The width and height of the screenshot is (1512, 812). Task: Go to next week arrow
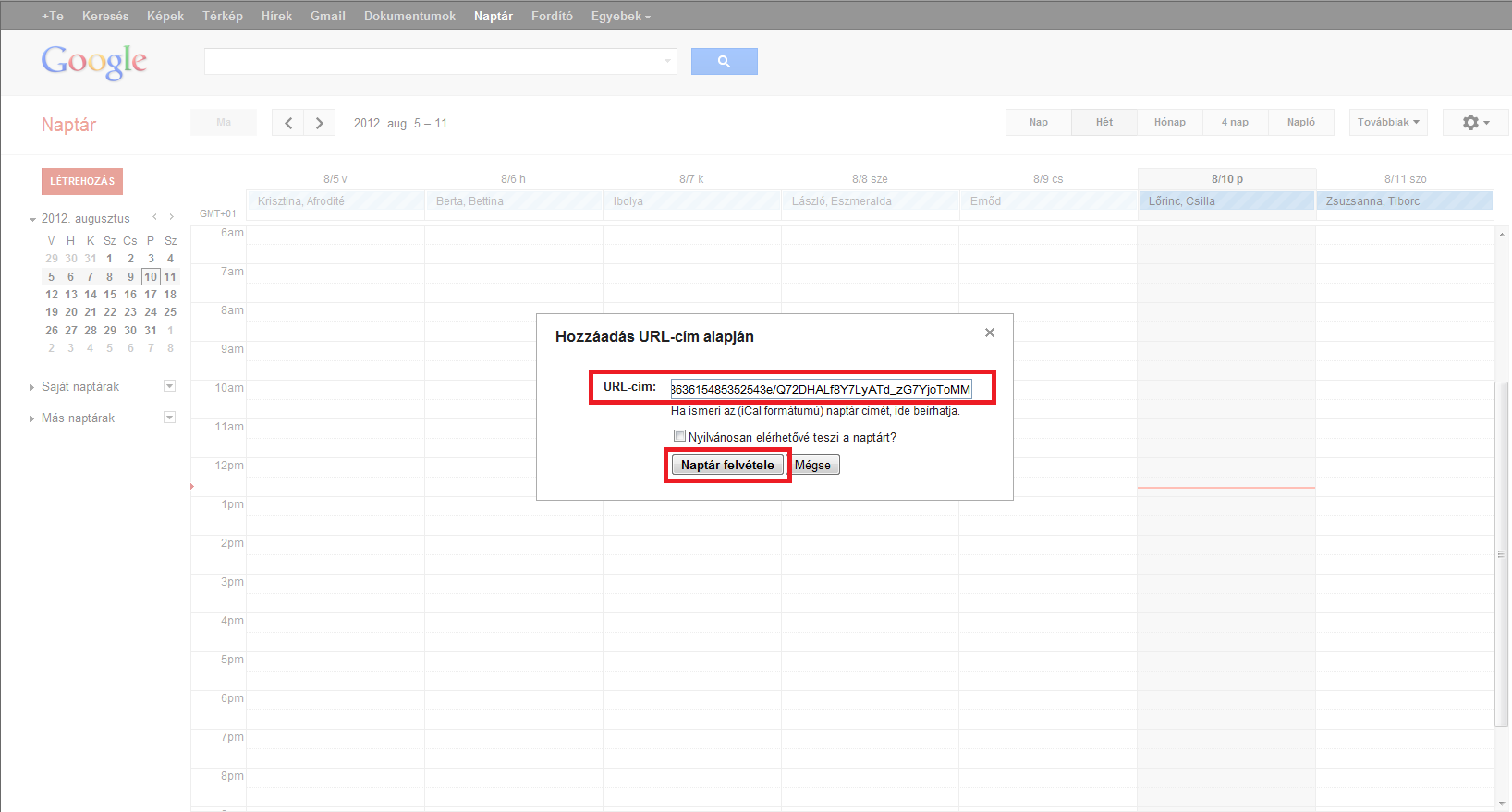[320, 123]
